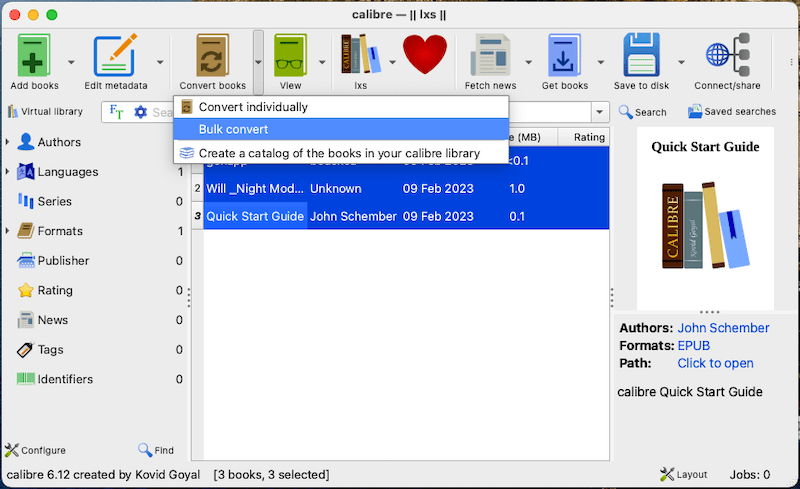Click the red heart donate icon
Viewport: 800px width, 489px height.
coord(424,54)
